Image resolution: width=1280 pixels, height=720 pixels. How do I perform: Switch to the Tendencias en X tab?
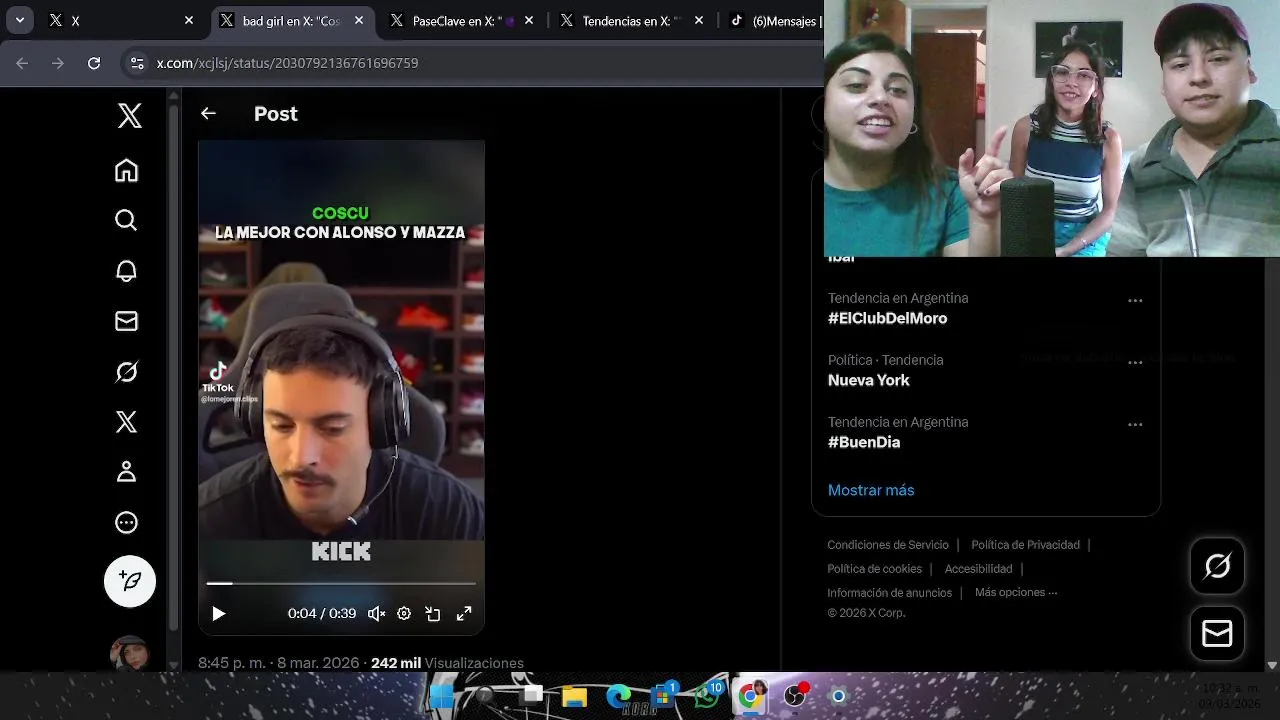tap(633, 20)
